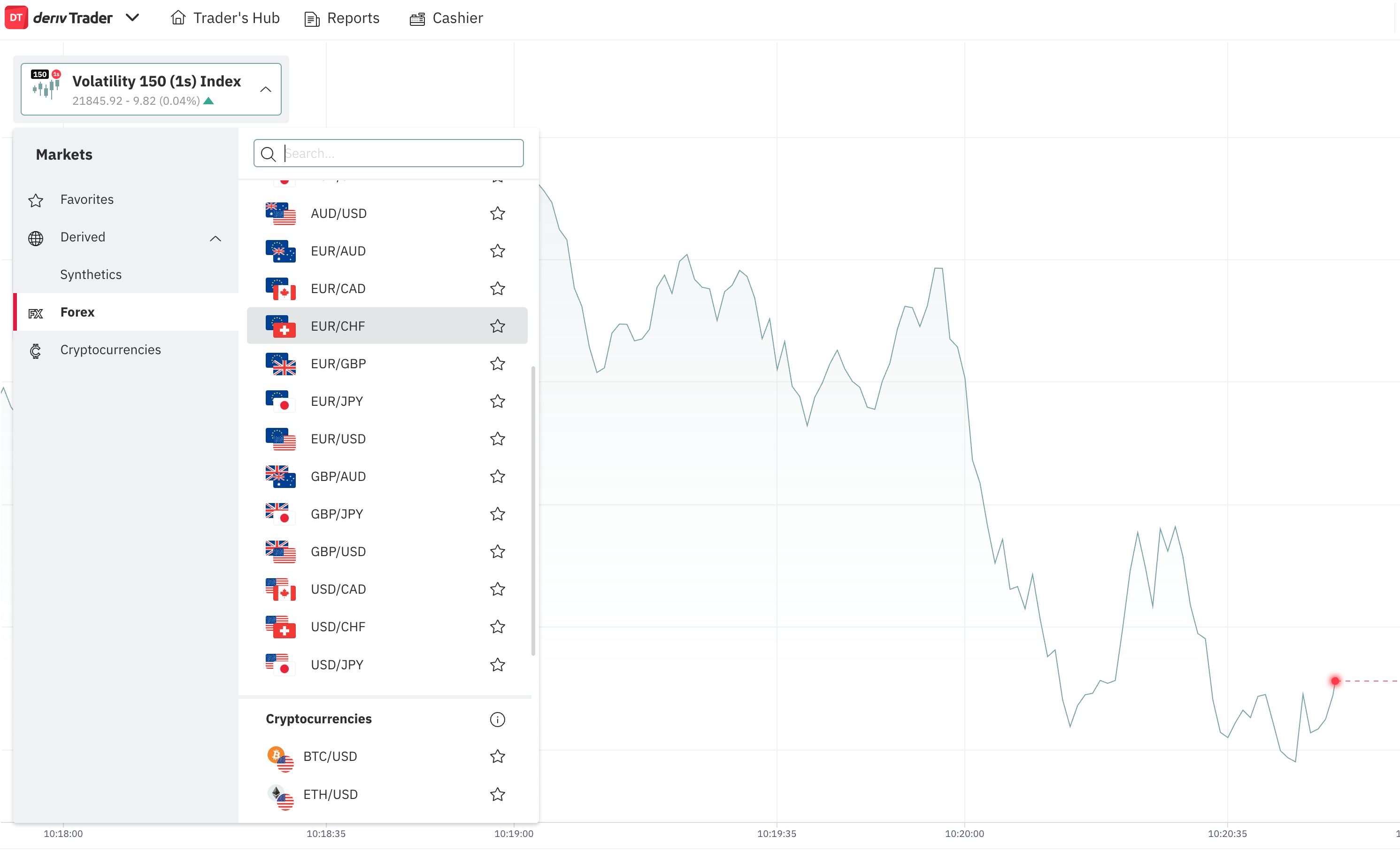Open the Deriv Trader platform switcher chevron
This screenshot has width=1400, height=852.
132,18
